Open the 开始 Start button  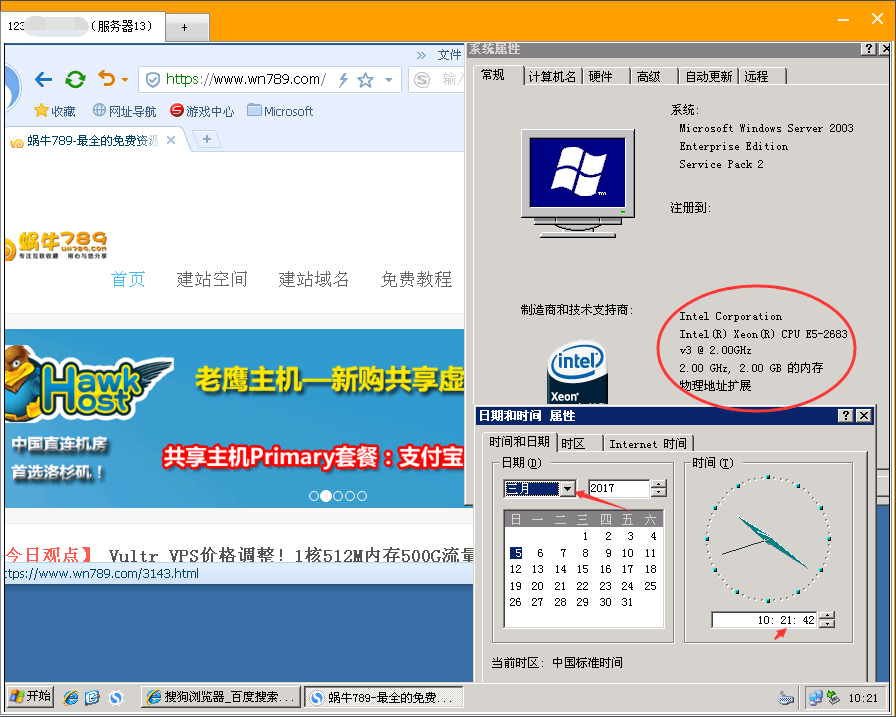pos(30,696)
